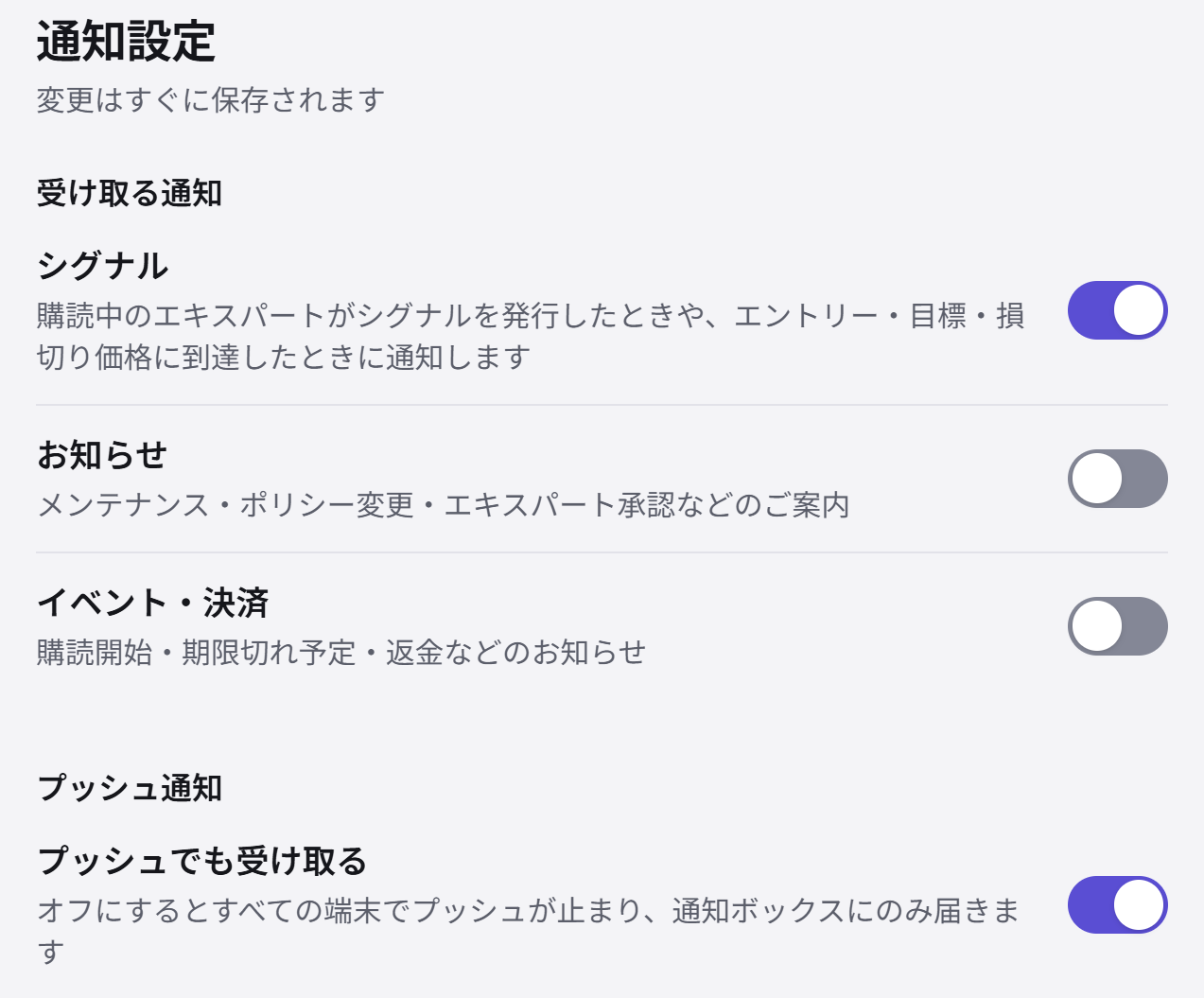The height and width of the screenshot is (998, 1204).
Task: Click the 変更はすぐに保存されます subtitle text
Action: tap(211, 101)
